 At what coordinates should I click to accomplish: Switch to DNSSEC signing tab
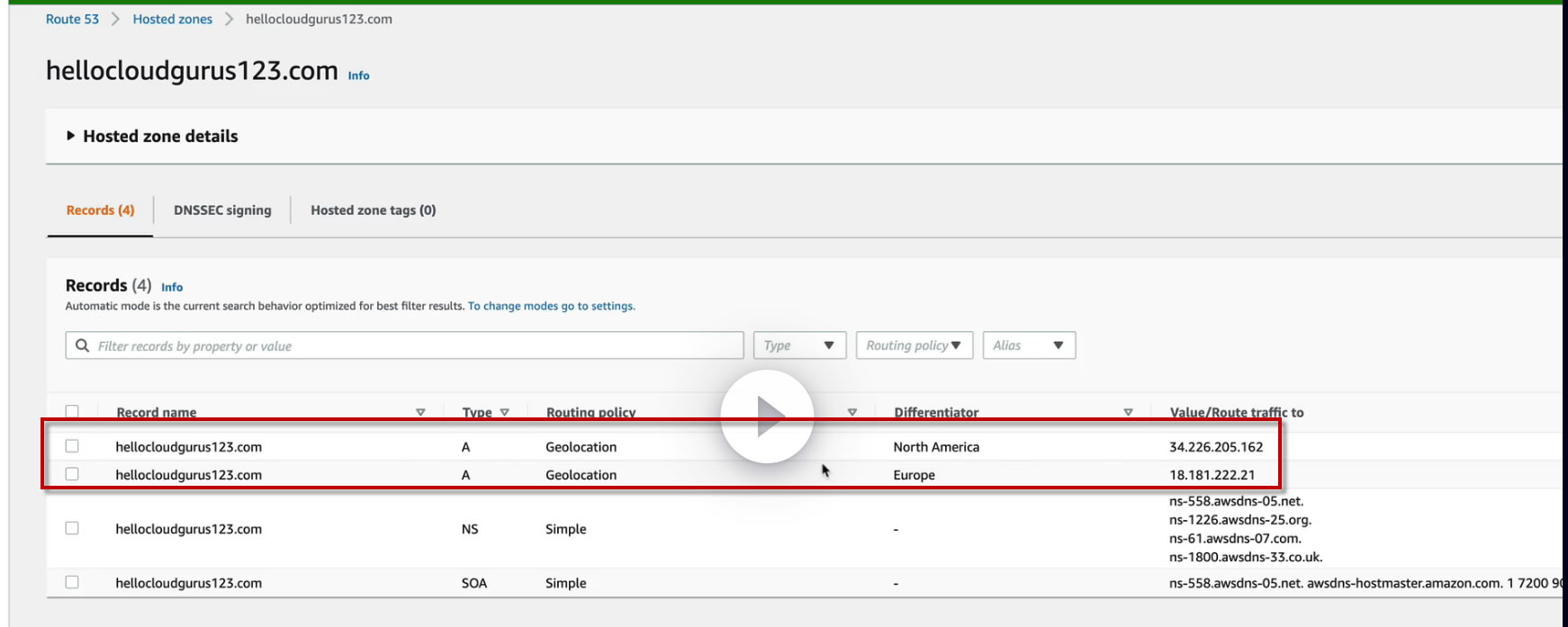click(x=222, y=210)
